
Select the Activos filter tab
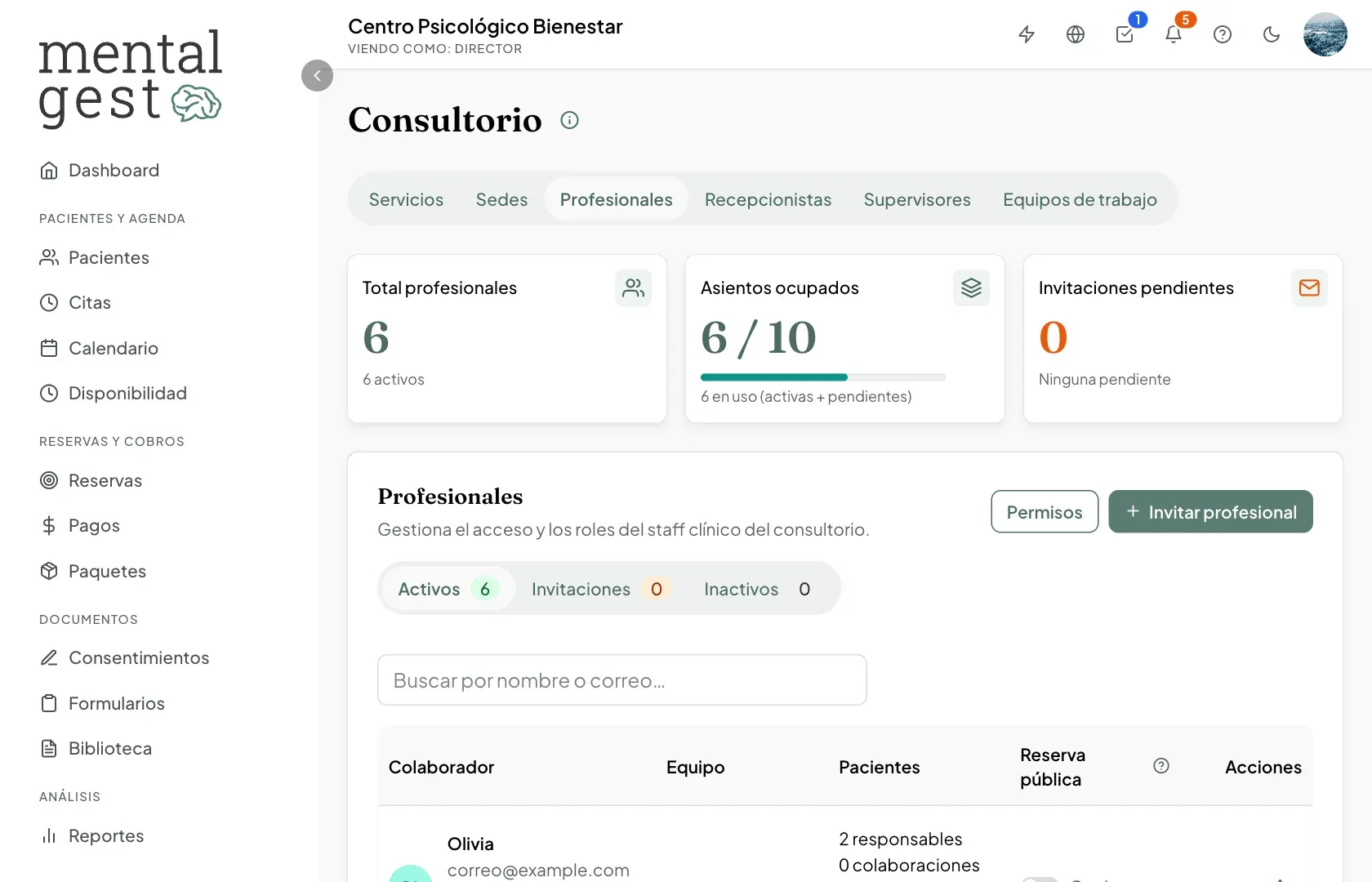coord(448,589)
